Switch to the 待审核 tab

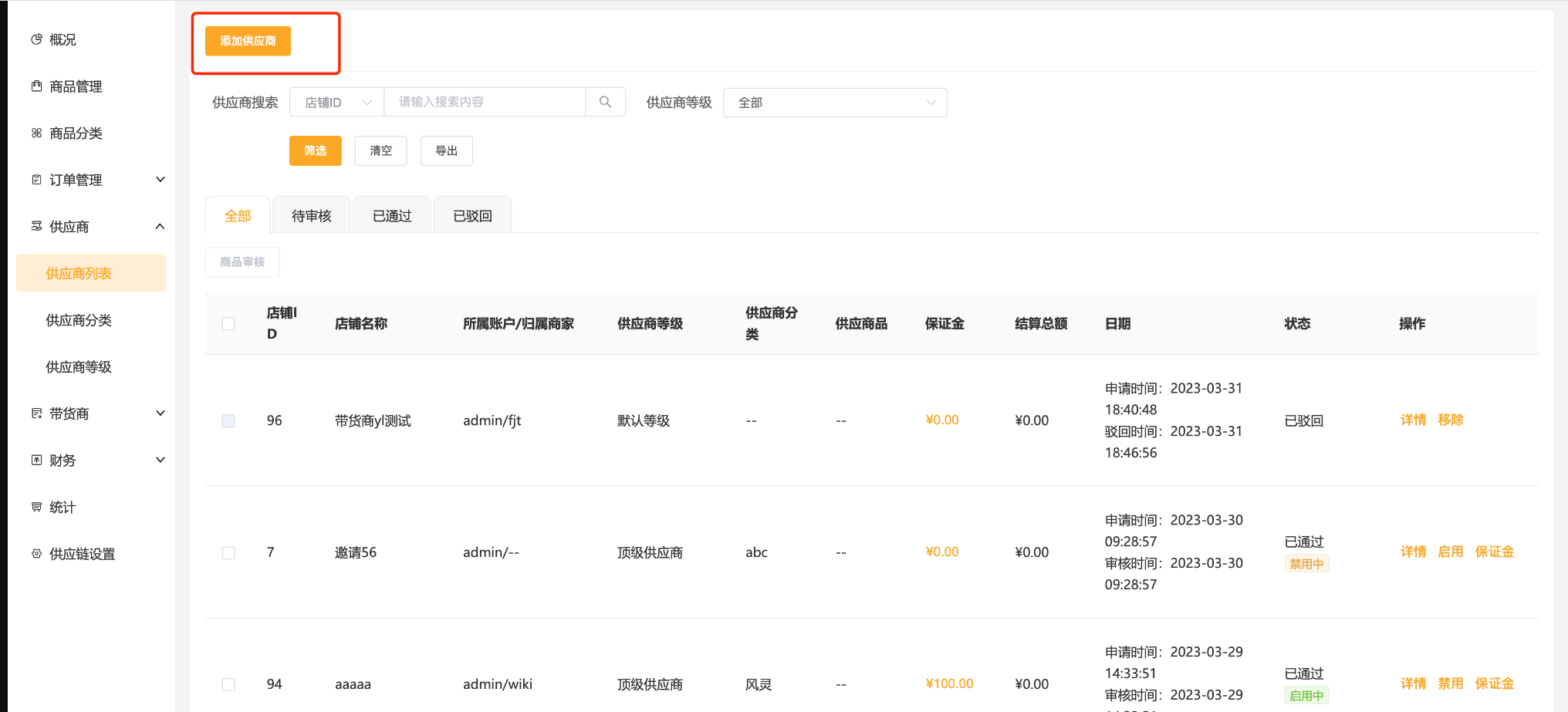click(x=312, y=216)
